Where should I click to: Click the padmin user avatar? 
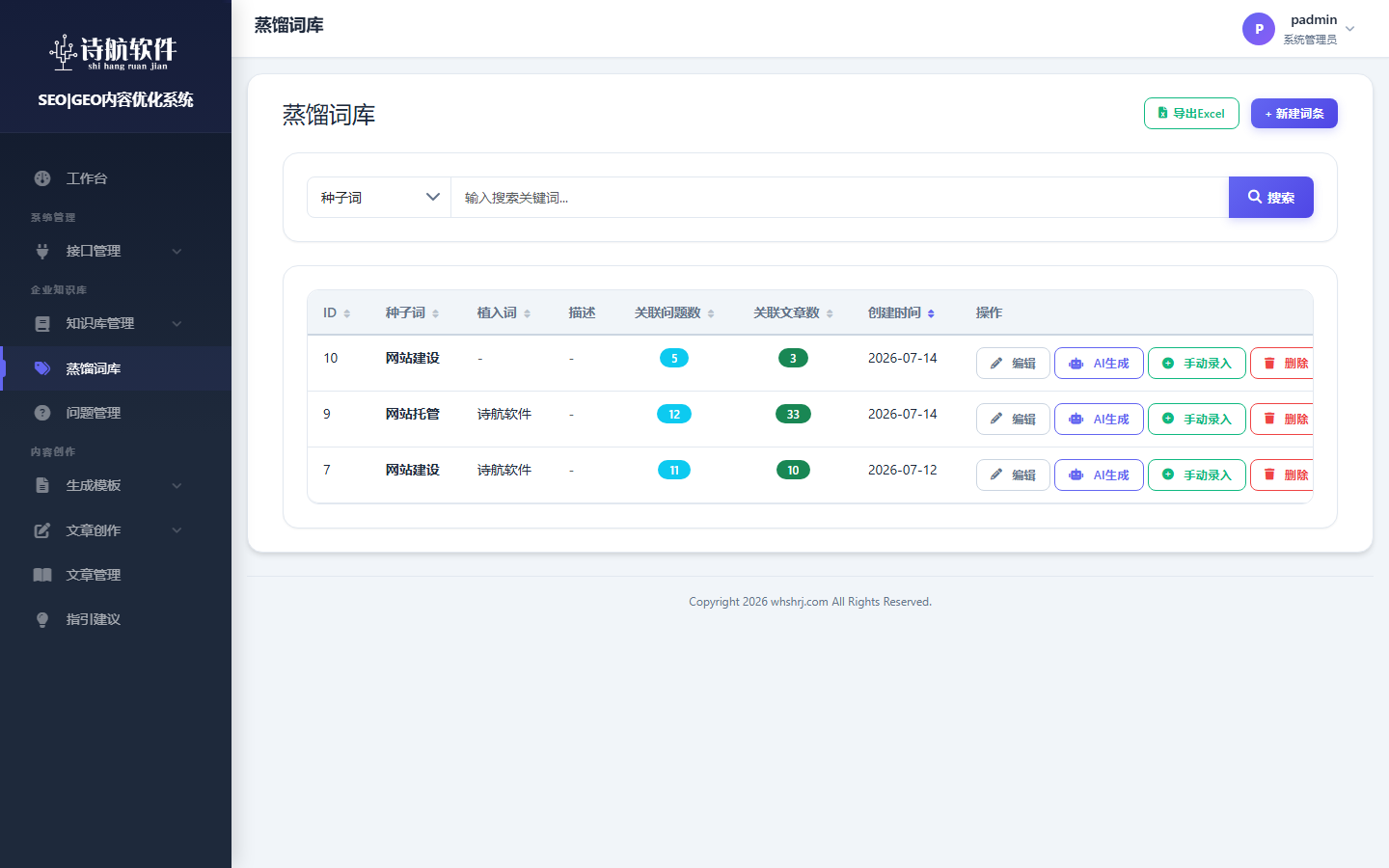tap(1259, 29)
